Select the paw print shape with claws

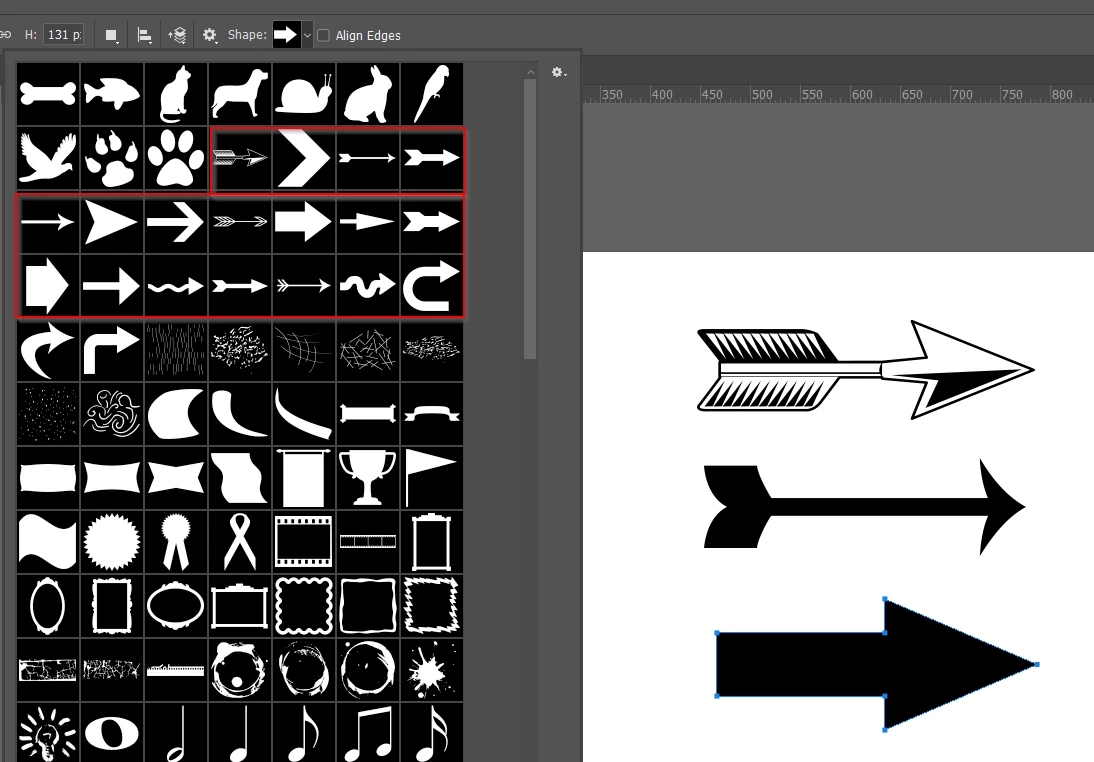point(112,158)
